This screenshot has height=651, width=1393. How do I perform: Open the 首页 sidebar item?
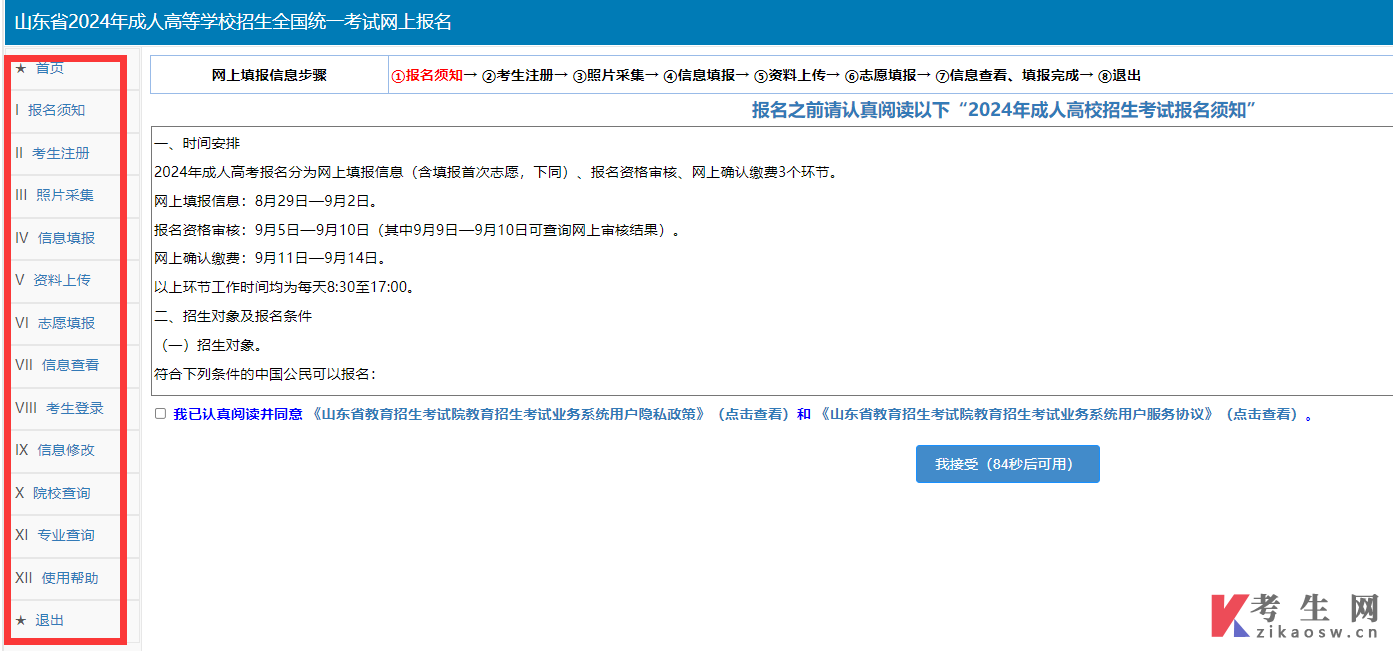click(x=50, y=68)
